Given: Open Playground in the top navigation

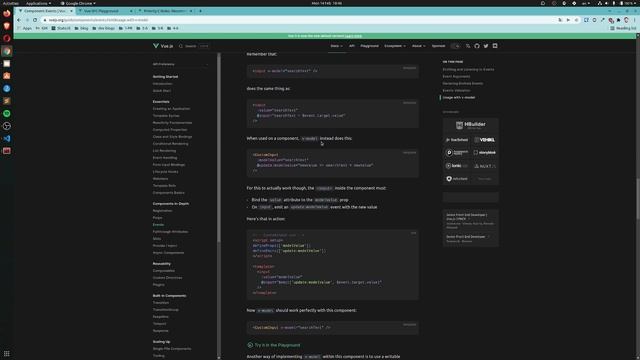Looking at the screenshot, I should coord(369,46).
